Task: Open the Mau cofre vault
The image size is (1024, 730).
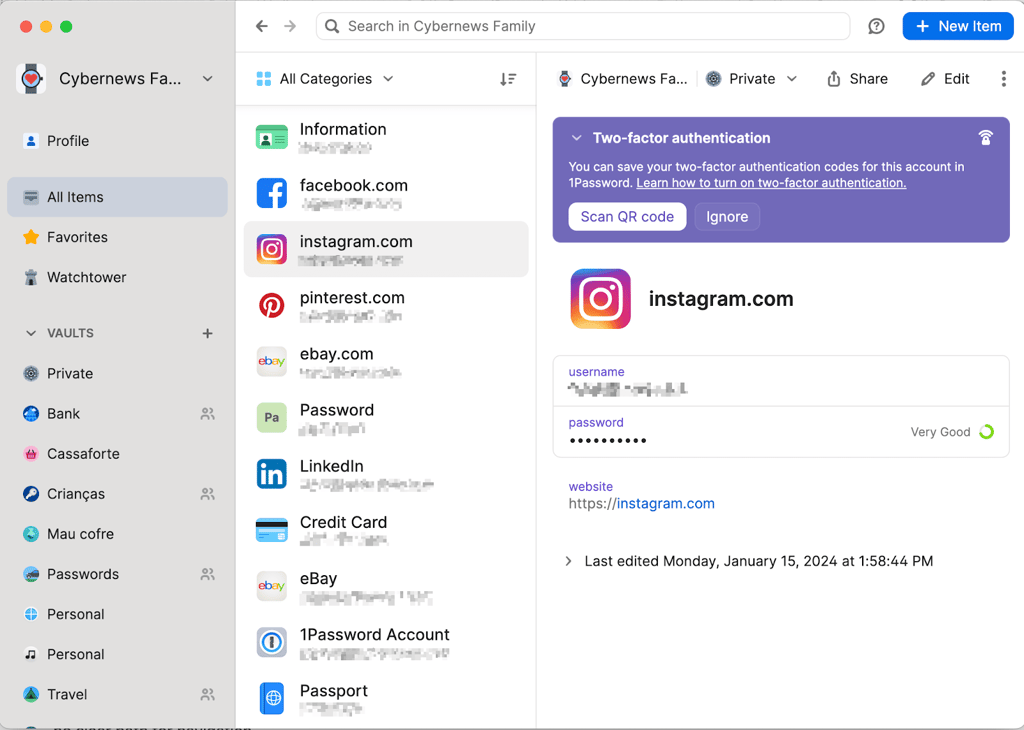Action: click(117, 534)
